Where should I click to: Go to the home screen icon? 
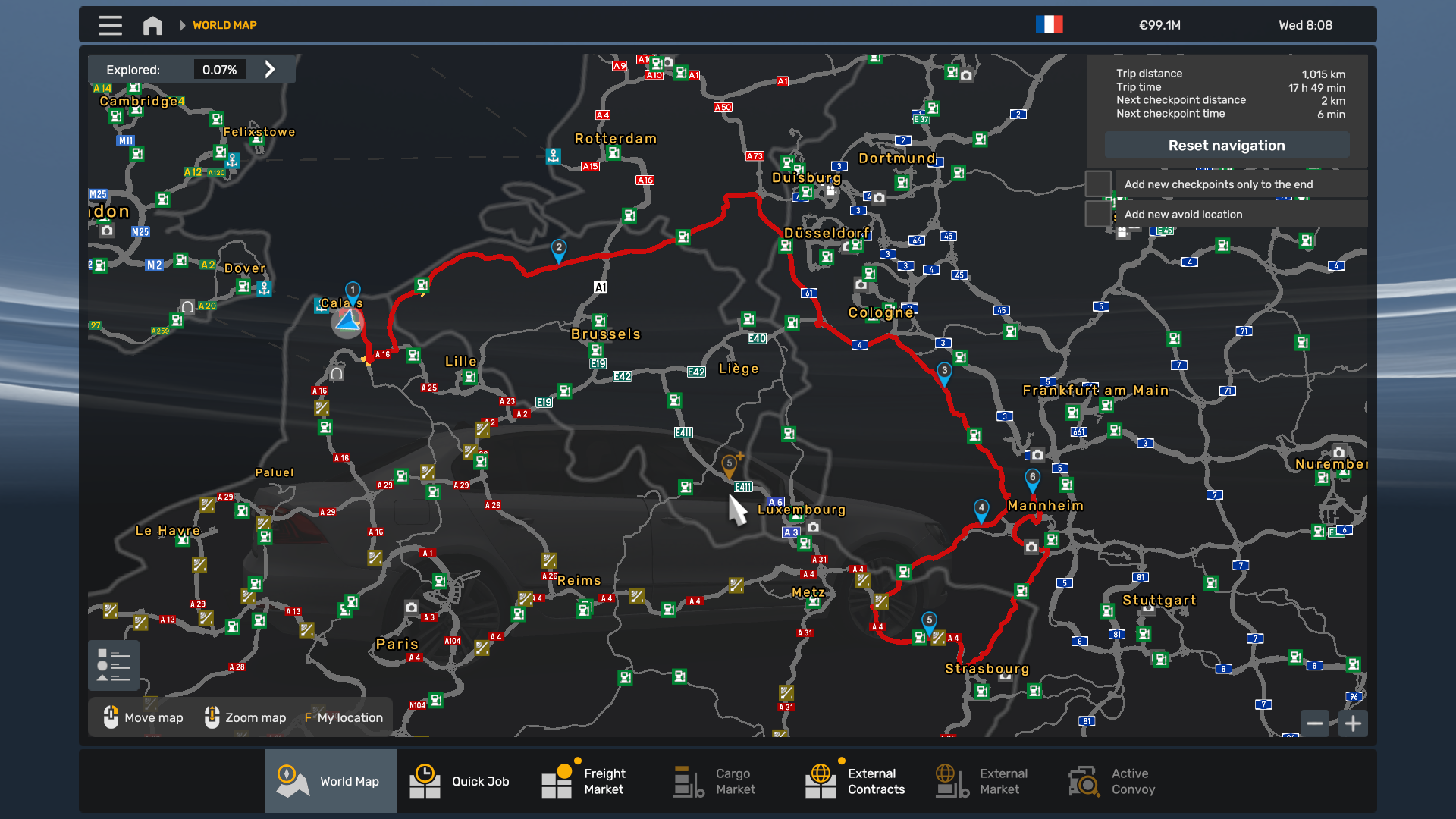[x=152, y=25]
